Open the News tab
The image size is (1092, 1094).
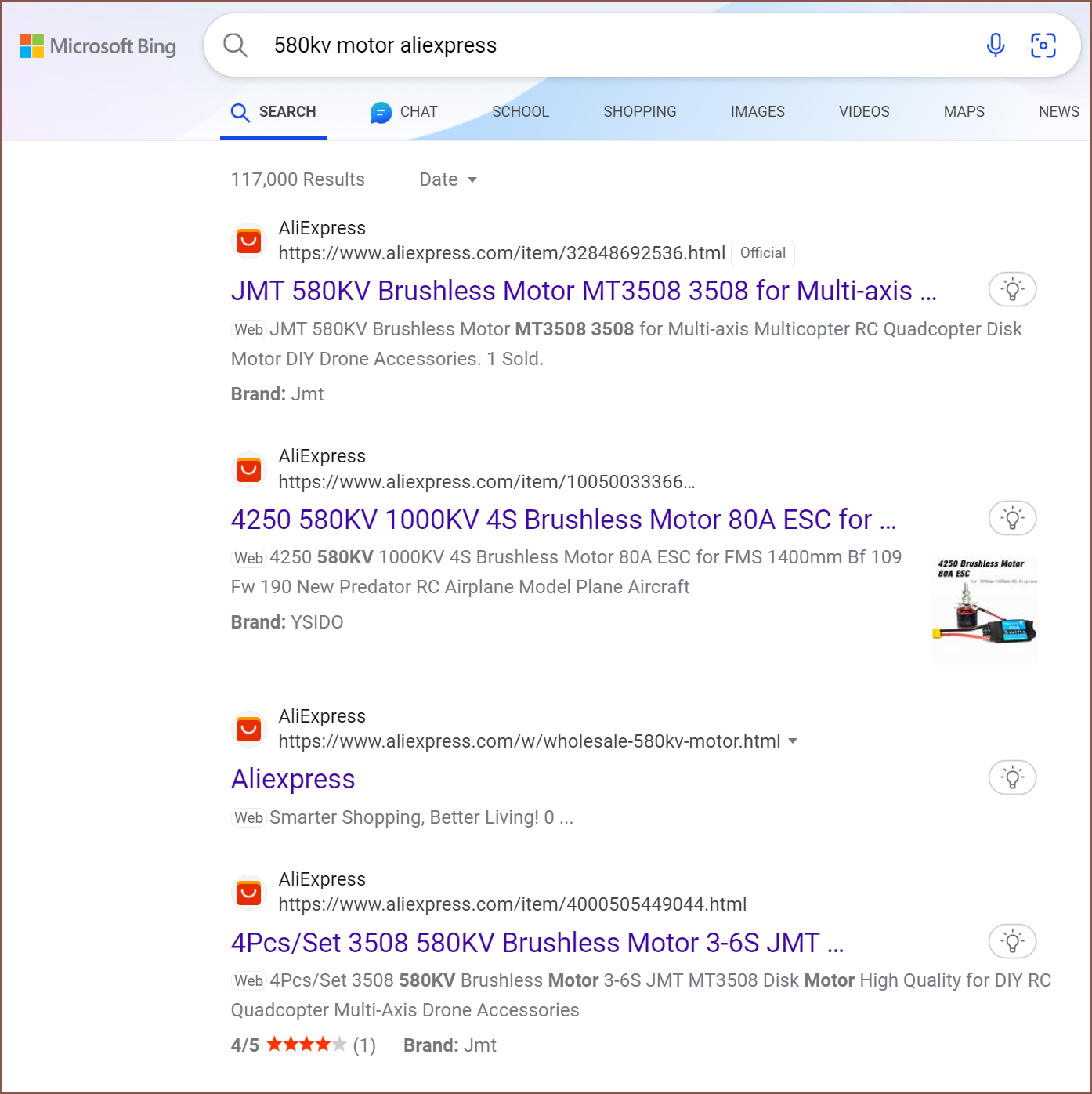(x=1058, y=112)
